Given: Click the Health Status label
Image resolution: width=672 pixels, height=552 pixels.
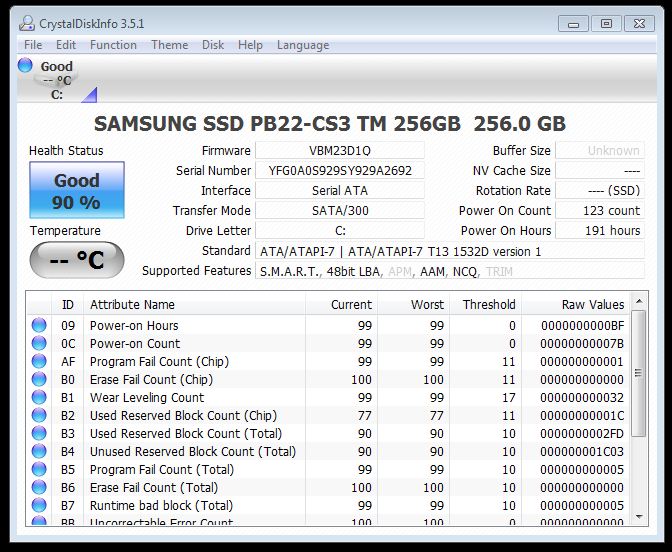Looking at the screenshot, I should [66, 150].
